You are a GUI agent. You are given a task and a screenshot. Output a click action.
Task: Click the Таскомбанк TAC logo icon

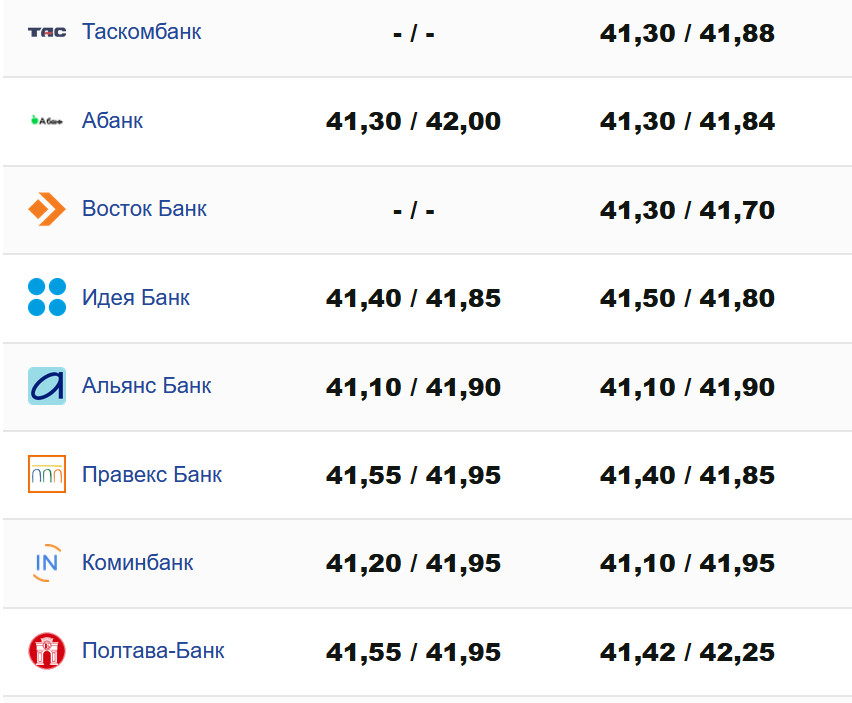(47, 32)
